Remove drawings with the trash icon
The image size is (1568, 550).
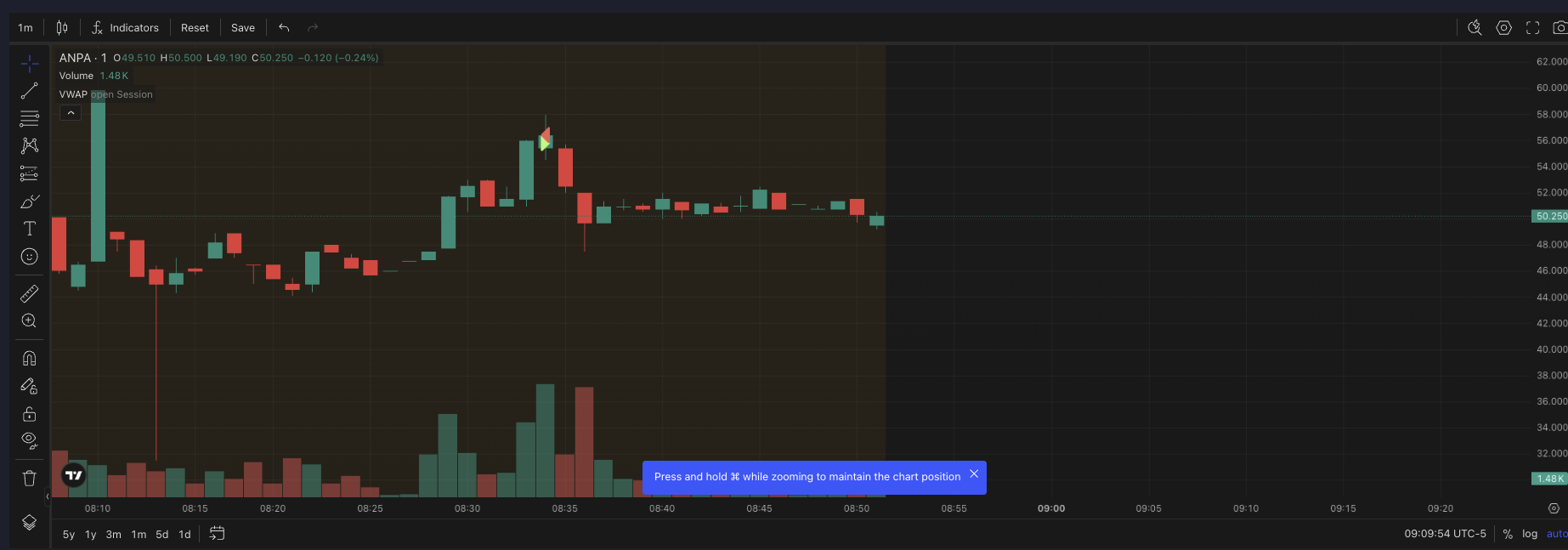[29, 478]
